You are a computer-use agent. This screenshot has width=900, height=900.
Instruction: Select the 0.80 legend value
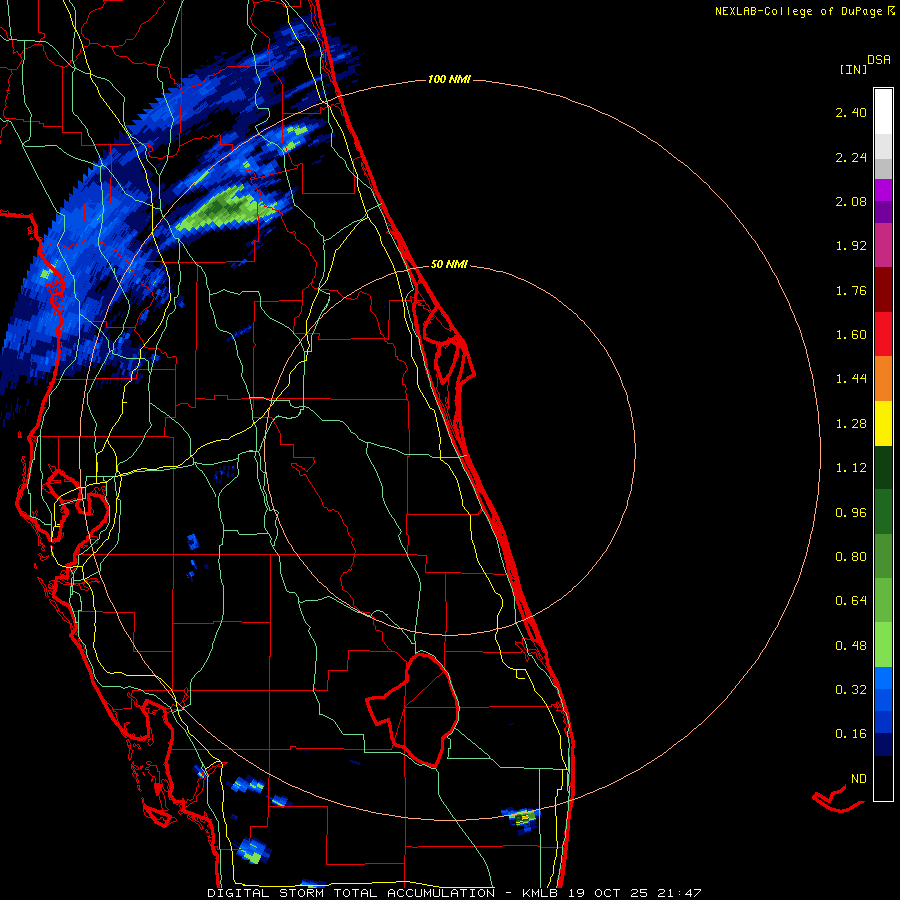(851, 557)
